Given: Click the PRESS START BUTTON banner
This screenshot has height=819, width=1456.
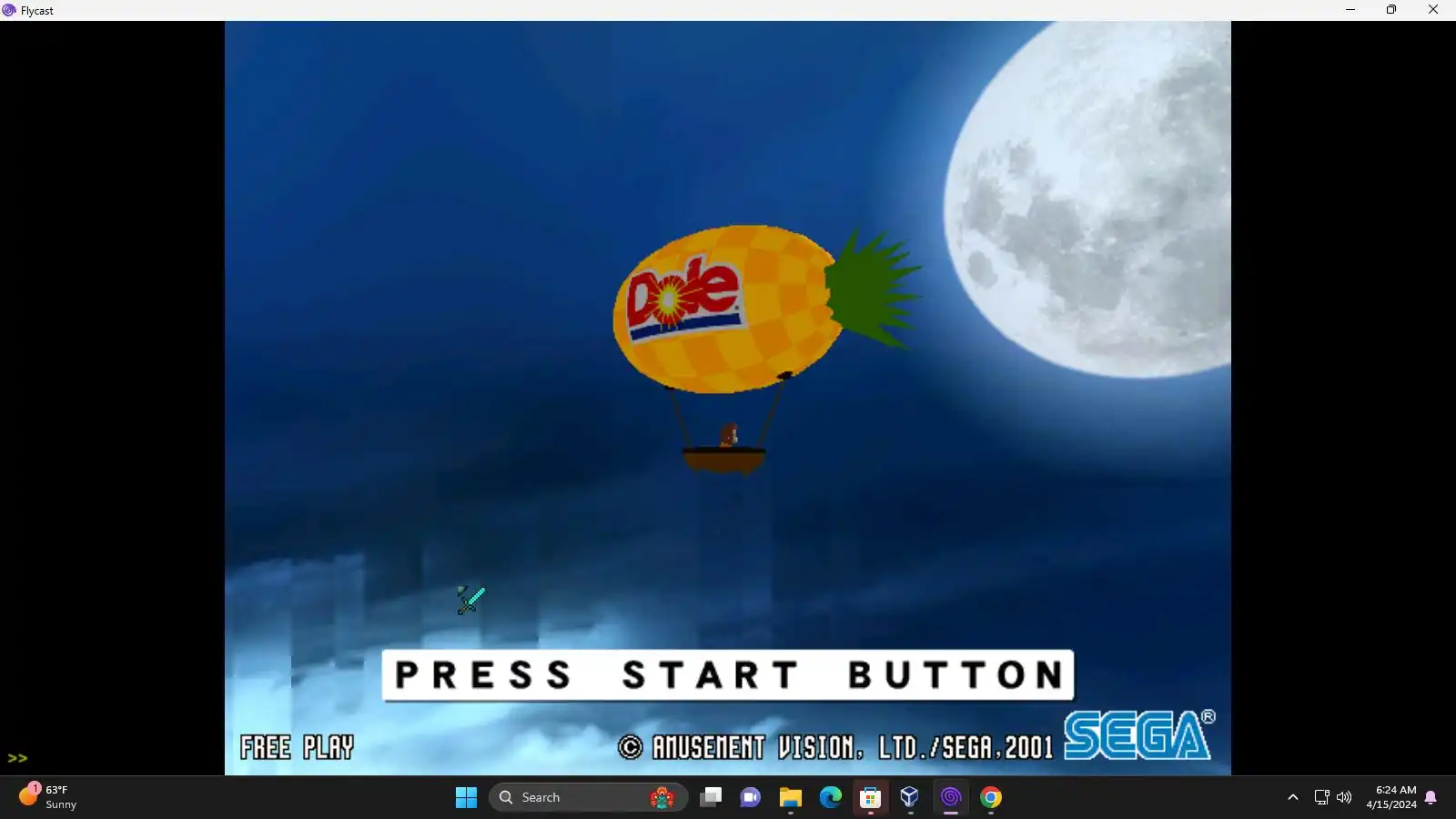Looking at the screenshot, I should tap(728, 675).
